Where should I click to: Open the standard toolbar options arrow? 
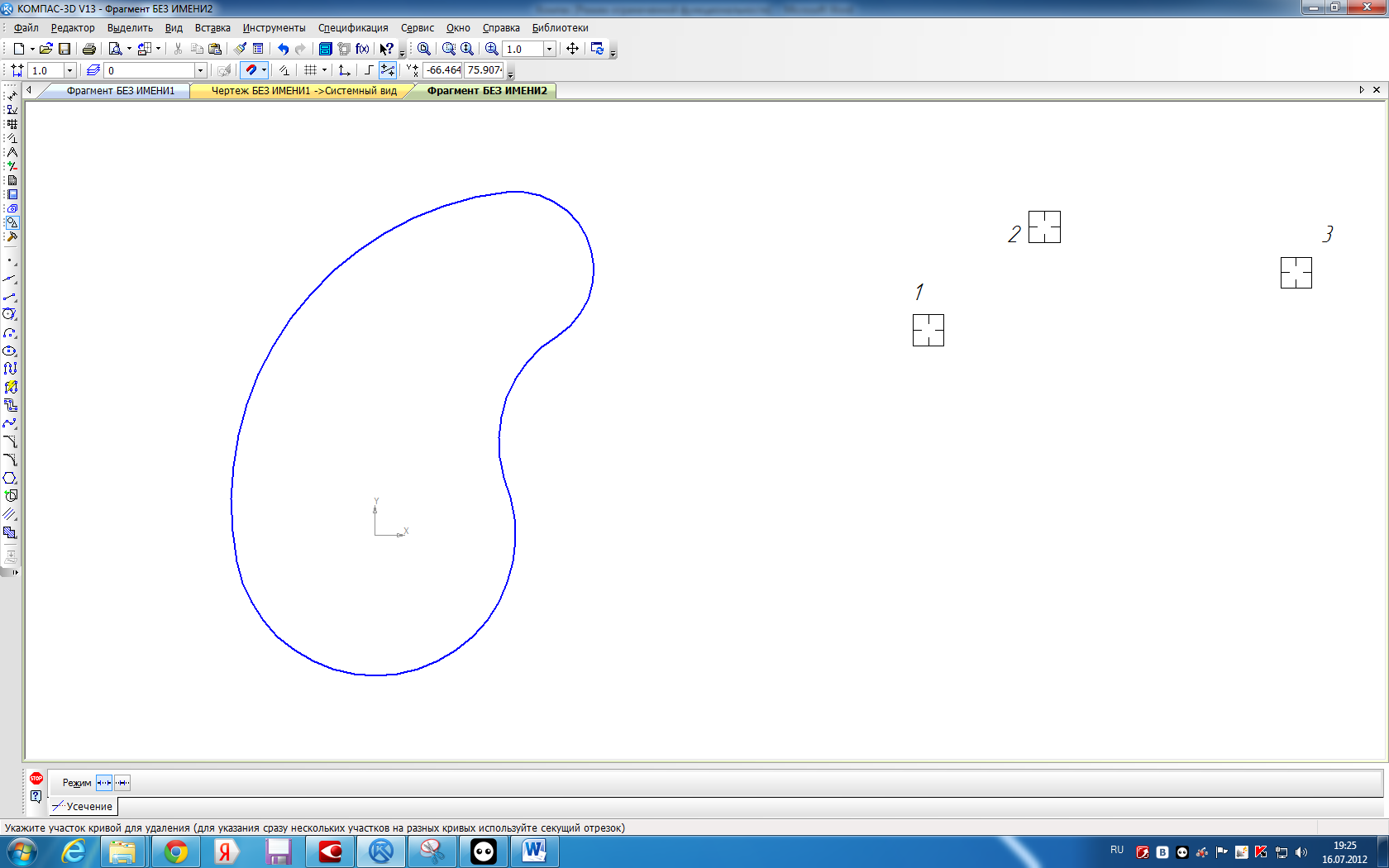coord(403,51)
